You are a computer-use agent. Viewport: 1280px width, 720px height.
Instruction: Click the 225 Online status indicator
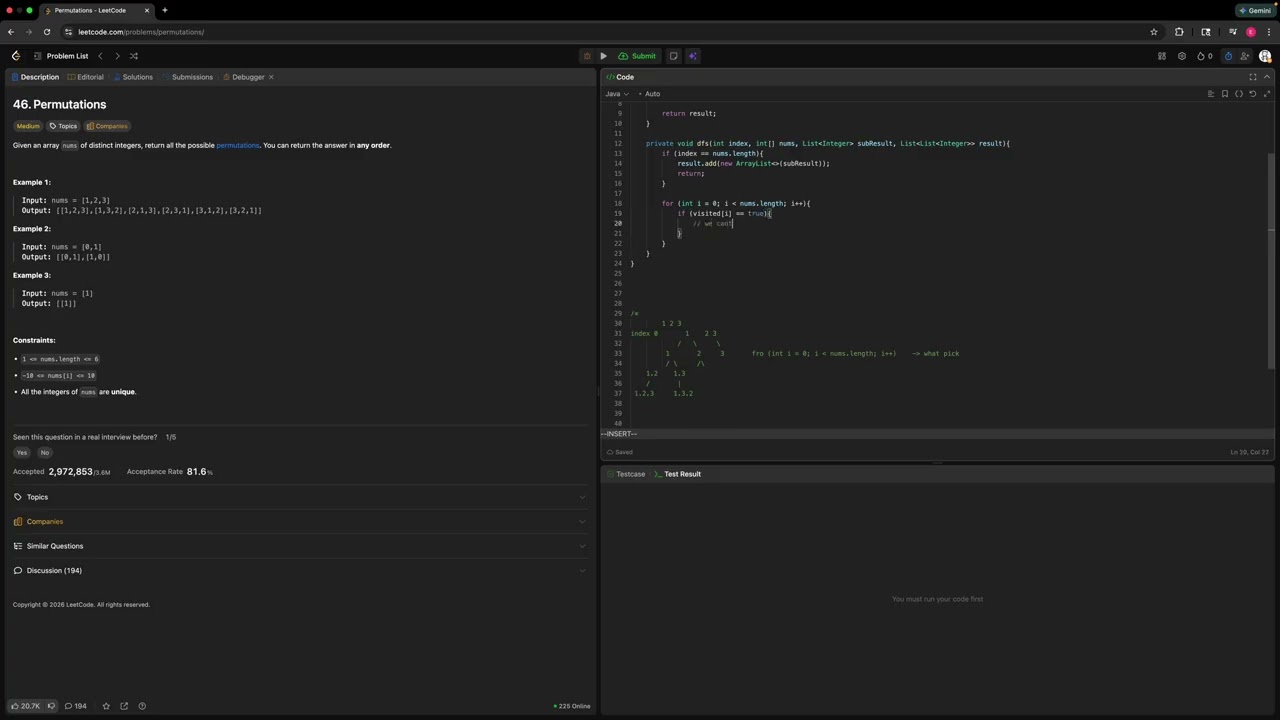(572, 706)
